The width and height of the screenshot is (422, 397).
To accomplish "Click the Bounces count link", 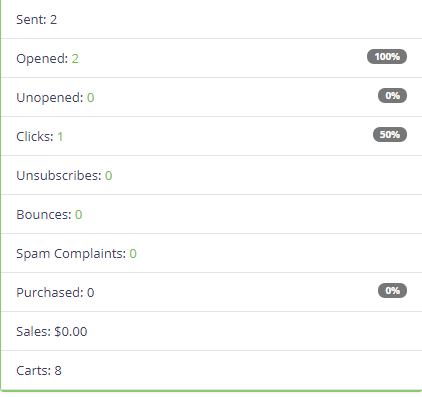I will coord(78,215).
